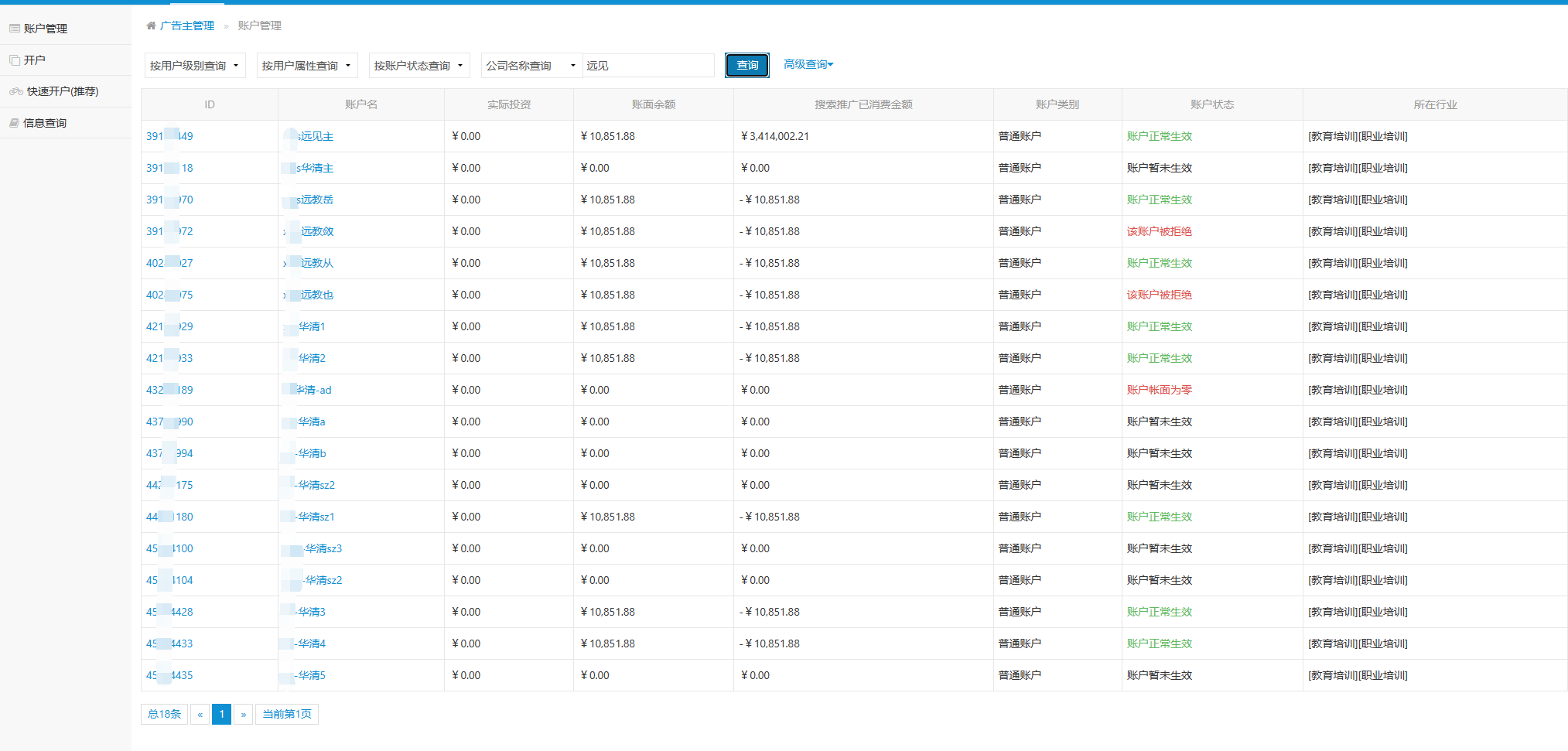This screenshot has width=1568, height=751.
Task: Expand 高级查询 advanced search options
Action: click(808, 64)
